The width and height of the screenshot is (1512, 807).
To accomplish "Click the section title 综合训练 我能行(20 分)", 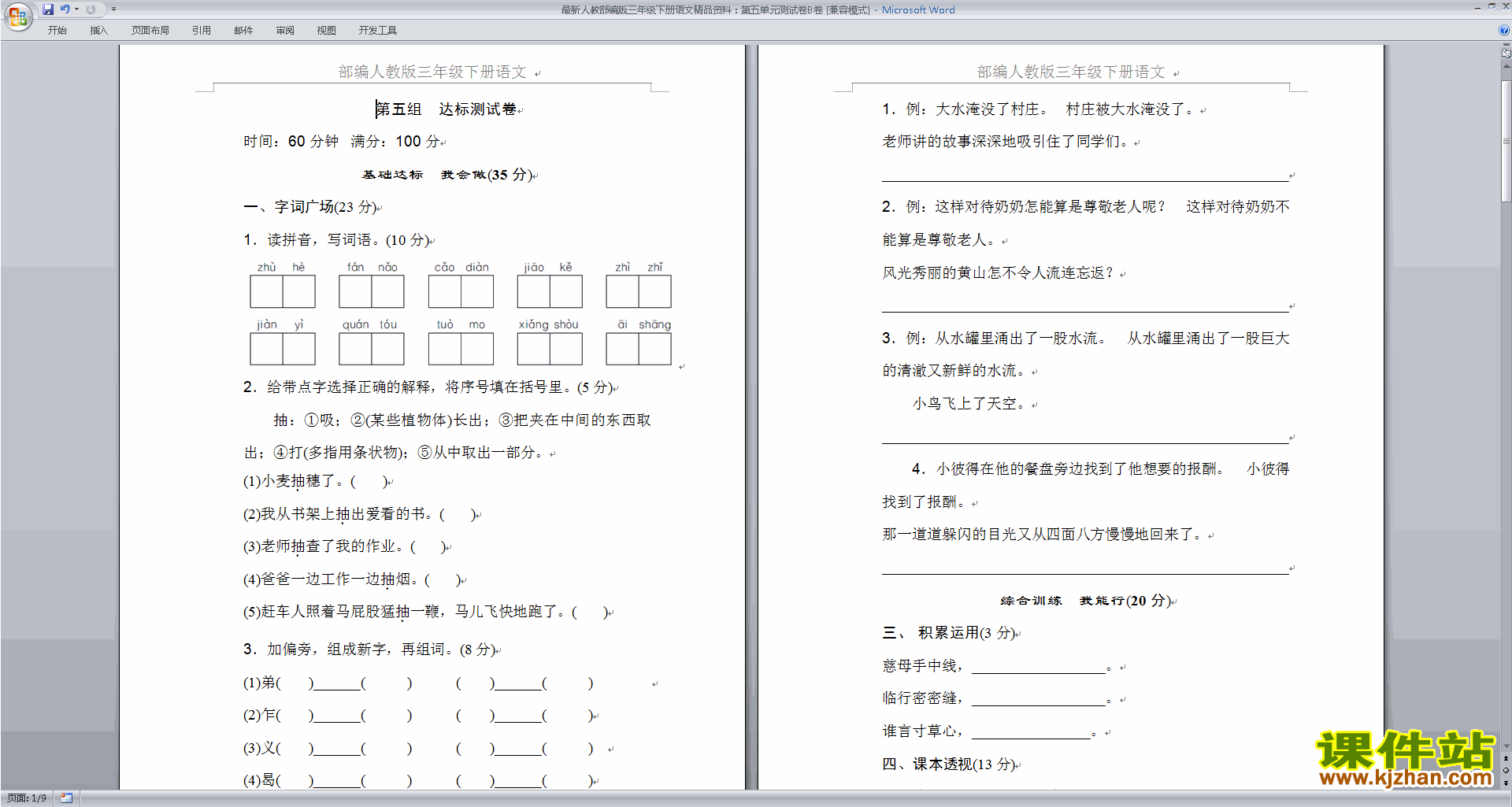I will pos(1087,601).
